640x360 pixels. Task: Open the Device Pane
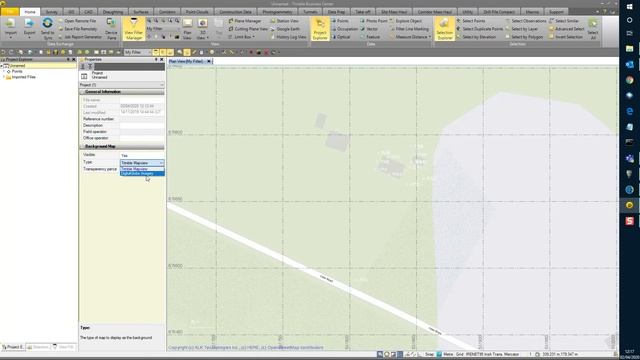[111, 28]
